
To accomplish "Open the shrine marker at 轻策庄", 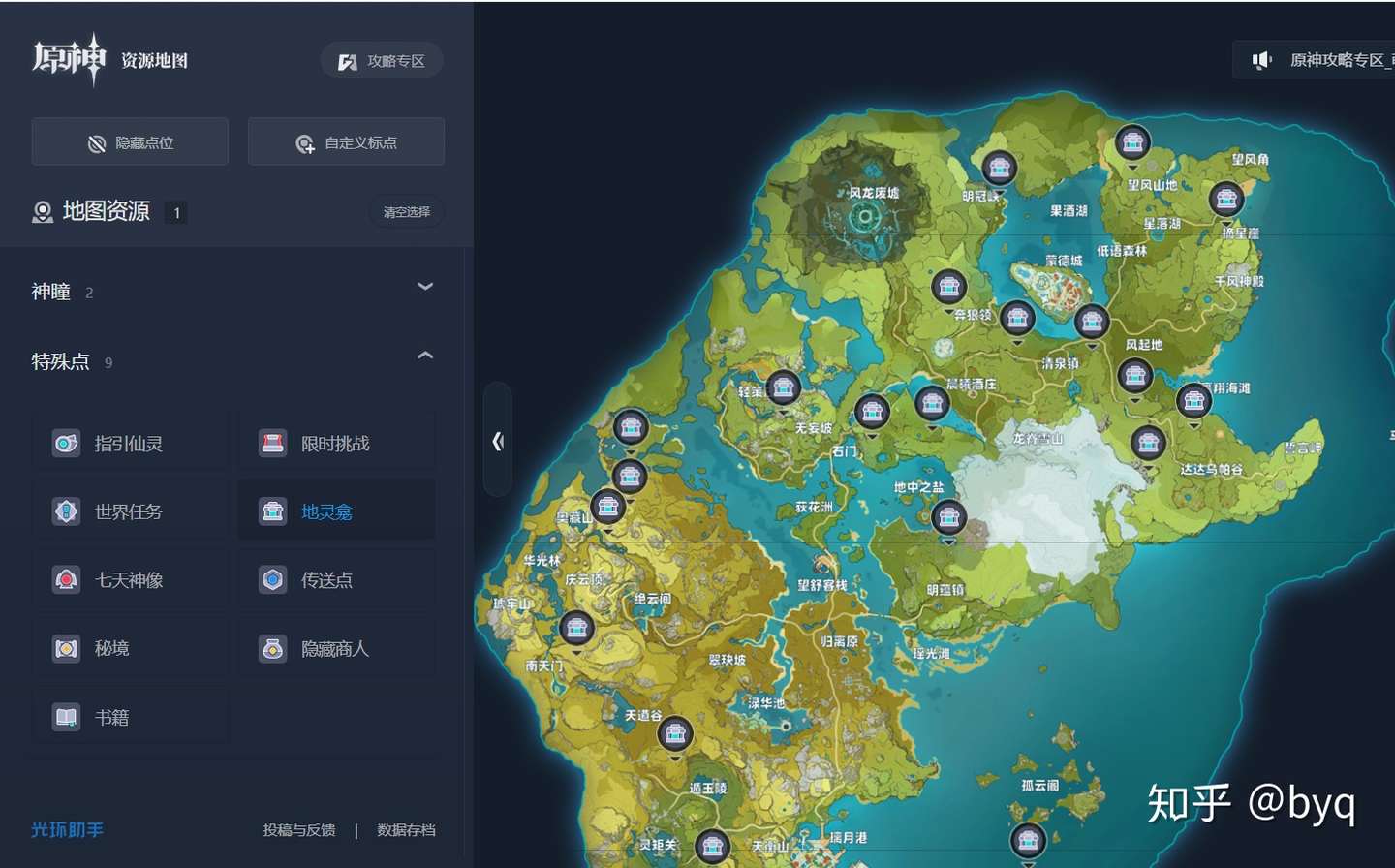I will 783,388.
